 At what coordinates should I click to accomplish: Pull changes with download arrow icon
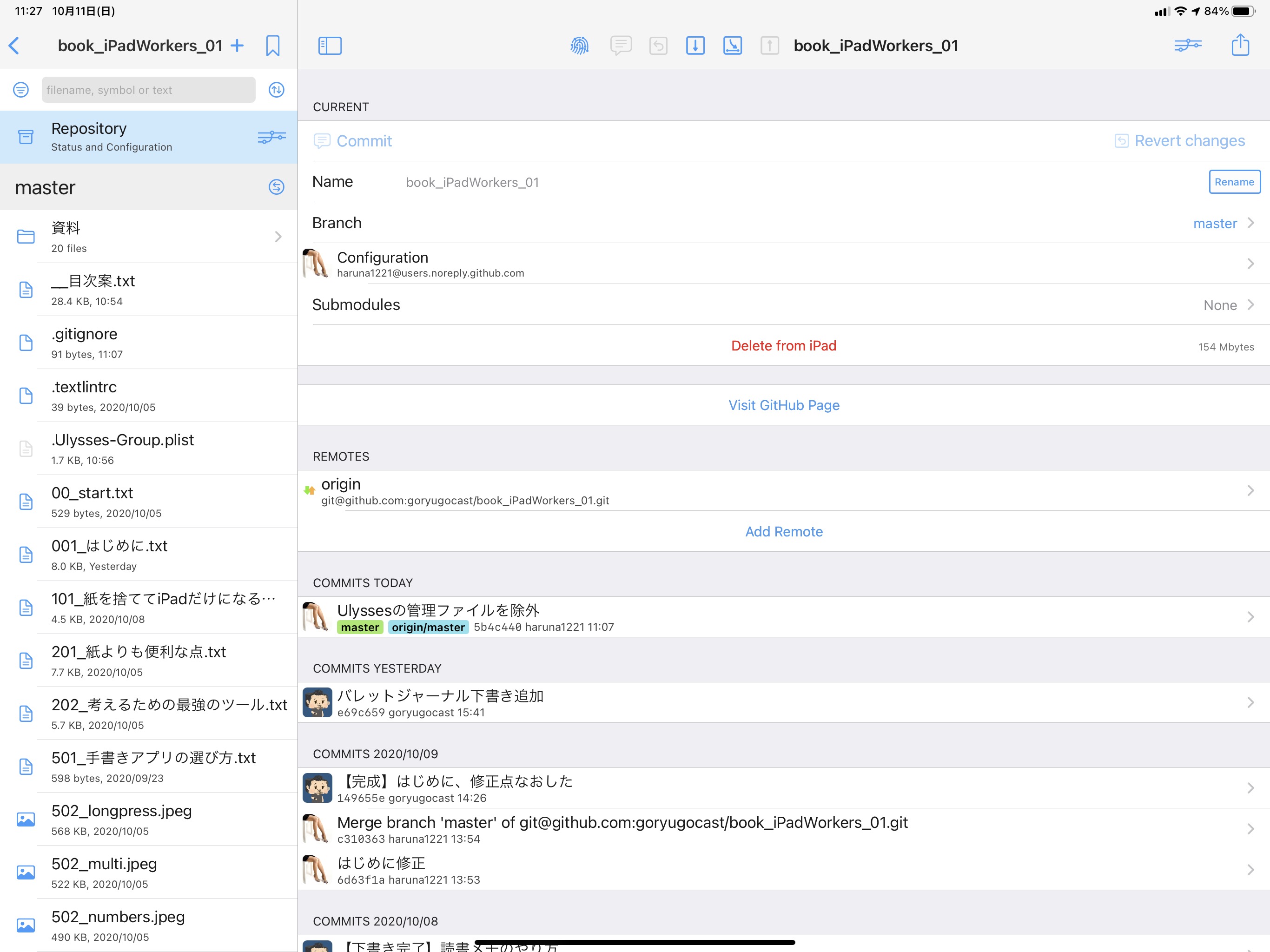[x=695, y=46]
